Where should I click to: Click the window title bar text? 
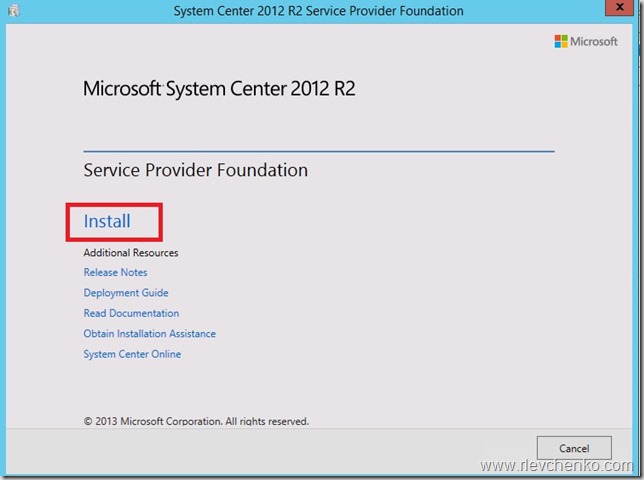(x=318, y=11)
